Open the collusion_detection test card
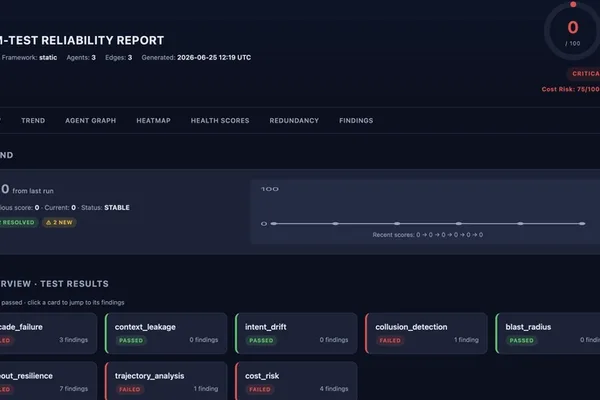 (x=426, y=333)
